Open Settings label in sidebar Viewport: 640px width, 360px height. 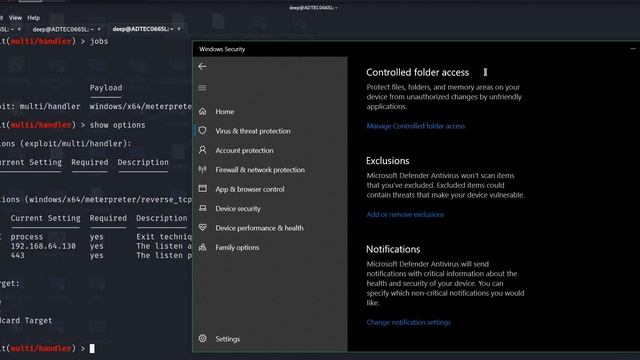click(x=228, y=339)
